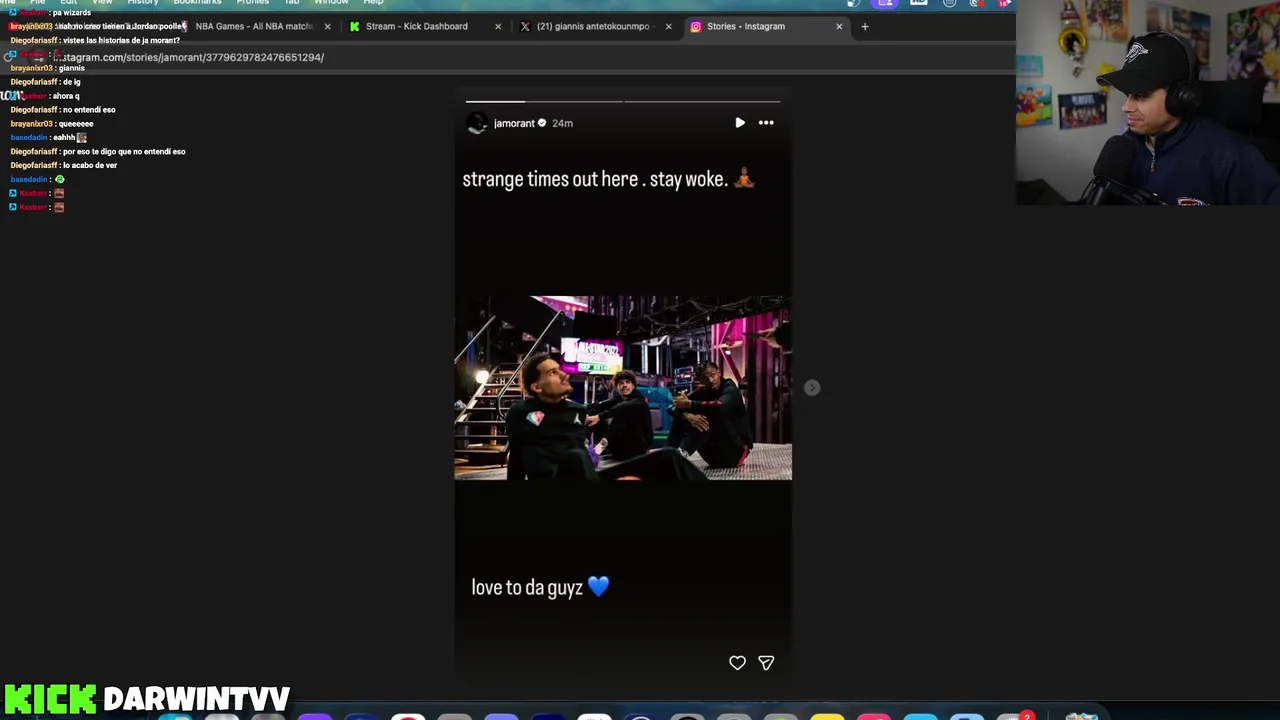
Task: Click the 'love to da guyz' story text
Action: pos(540,587)
